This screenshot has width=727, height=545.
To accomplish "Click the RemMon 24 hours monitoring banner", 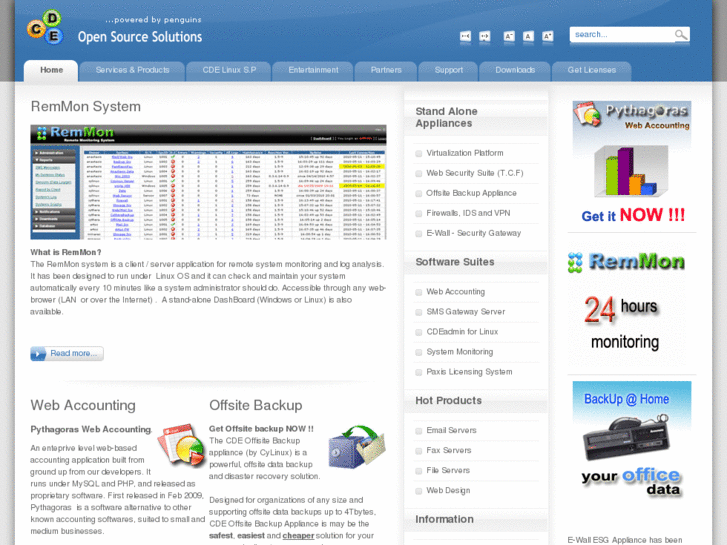I will 626,302.
